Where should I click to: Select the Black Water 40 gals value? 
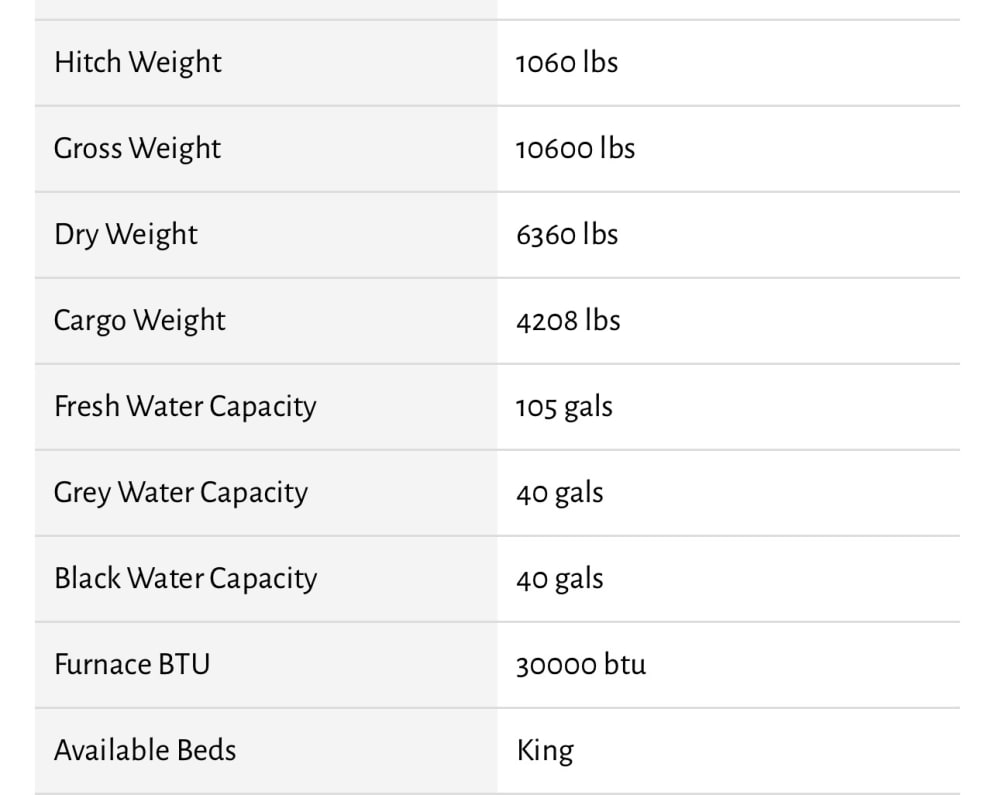pos(560,579)
